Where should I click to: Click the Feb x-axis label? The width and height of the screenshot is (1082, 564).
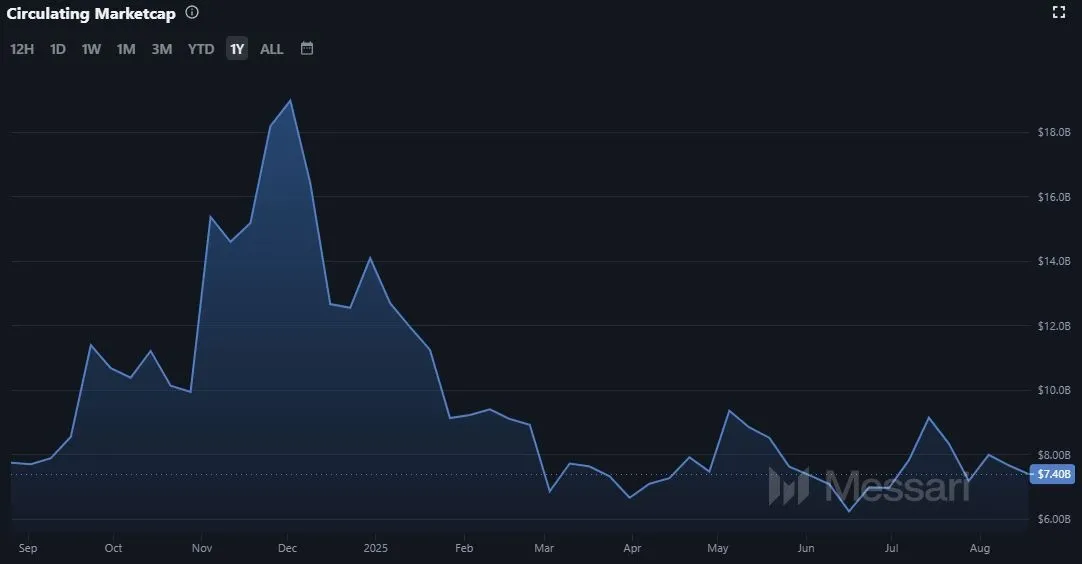pyautogui.click(x=464, y=548)
